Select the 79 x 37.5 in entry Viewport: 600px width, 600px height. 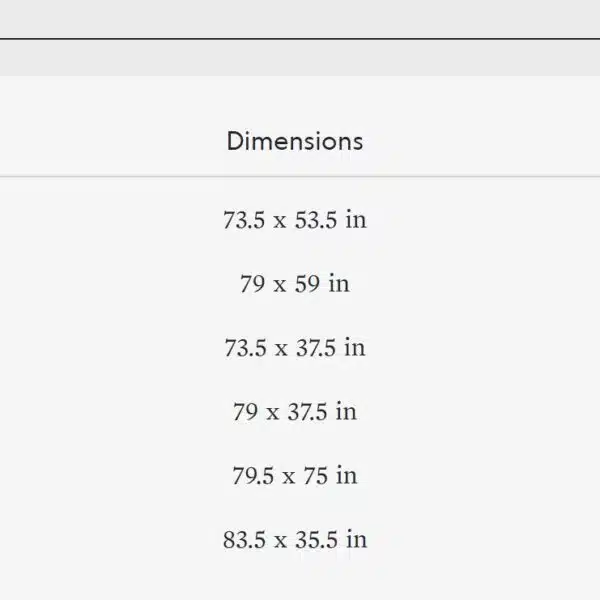pos(295,411)
